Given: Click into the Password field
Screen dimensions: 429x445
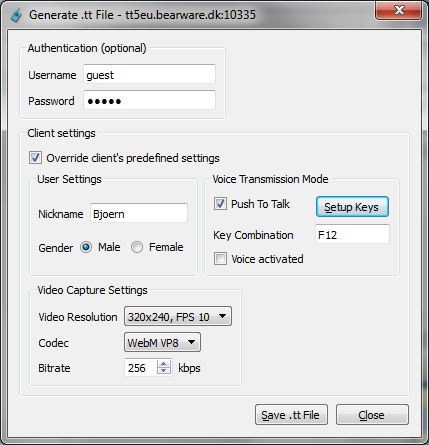Looking at the screenshot, I should click(149, 100).
